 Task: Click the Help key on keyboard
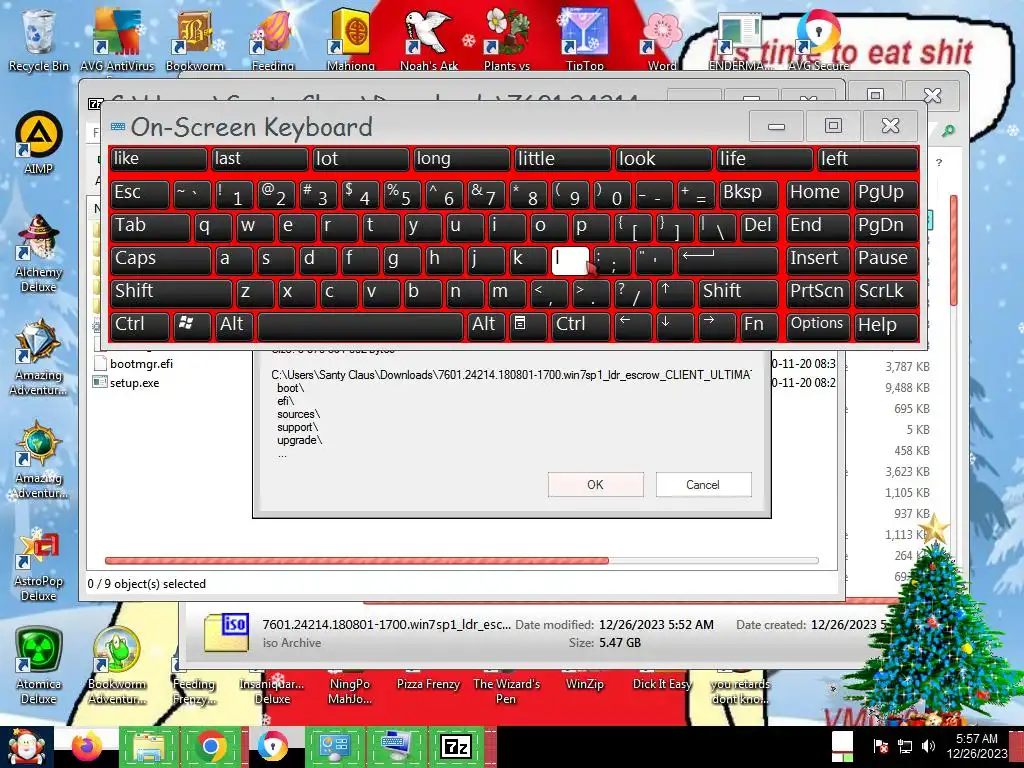[x=886, y=325]
